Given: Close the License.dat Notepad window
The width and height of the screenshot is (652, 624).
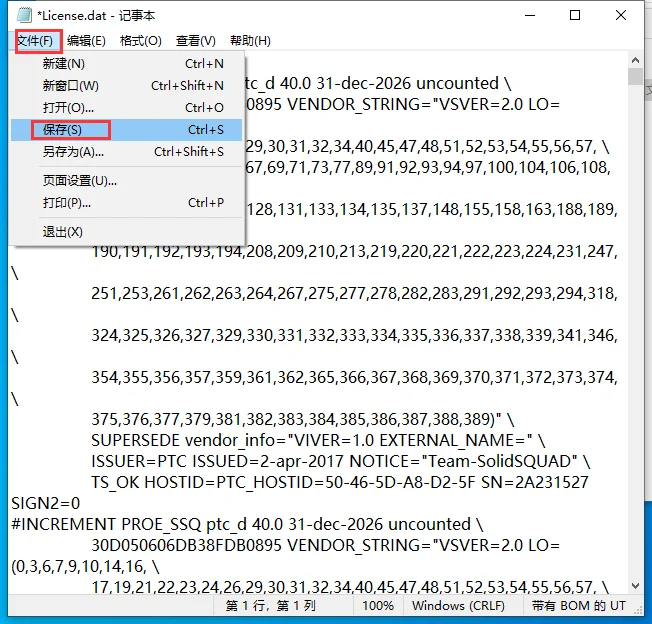Looking at the screenshot, I should coord(621,15).
